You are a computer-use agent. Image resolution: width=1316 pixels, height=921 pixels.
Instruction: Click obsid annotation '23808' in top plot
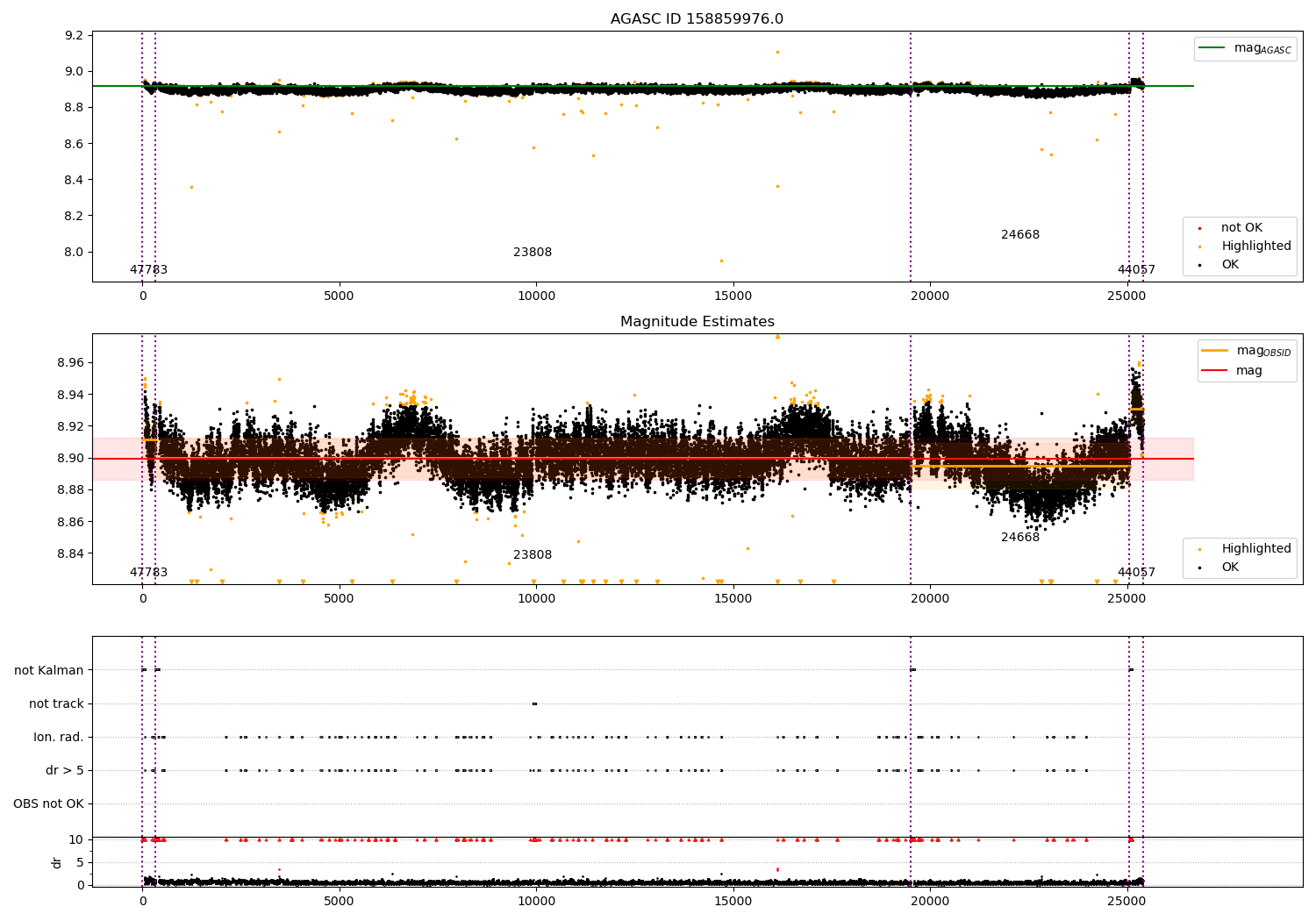pos(533,253)
